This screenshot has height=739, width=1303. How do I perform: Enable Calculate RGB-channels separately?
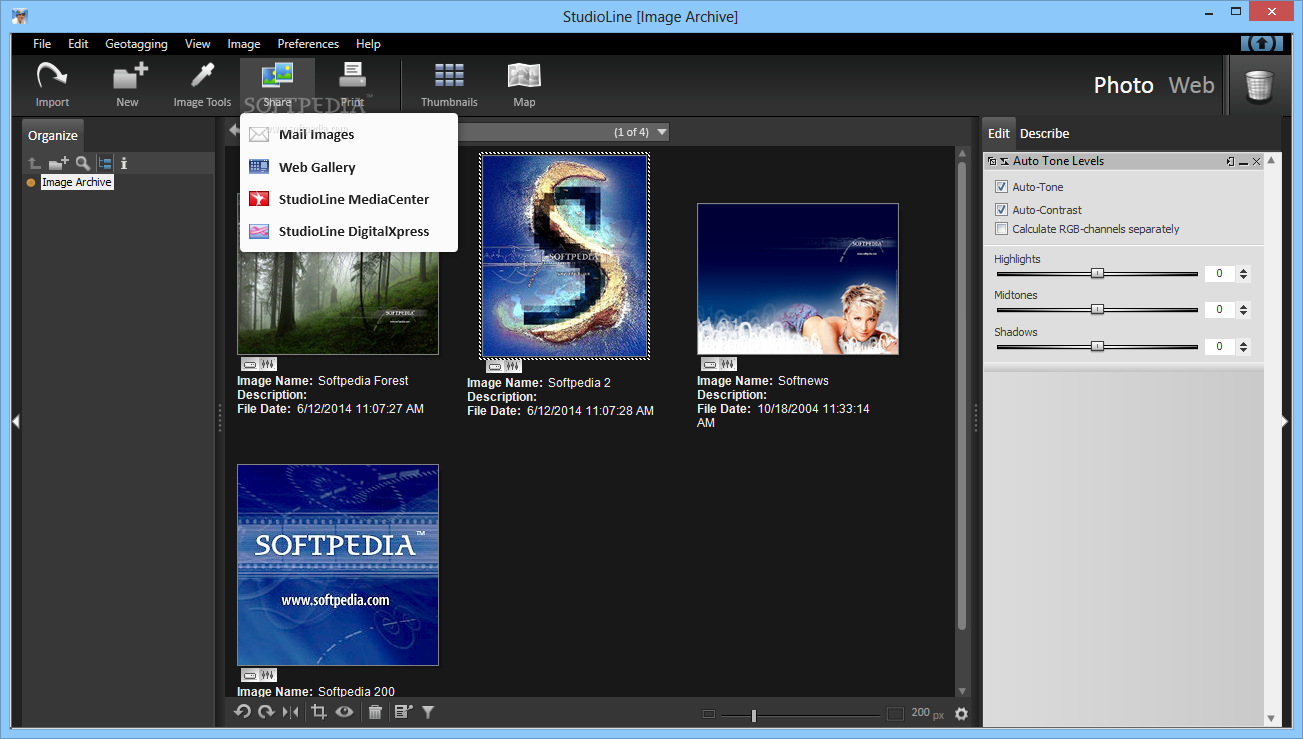(1001, 229)
